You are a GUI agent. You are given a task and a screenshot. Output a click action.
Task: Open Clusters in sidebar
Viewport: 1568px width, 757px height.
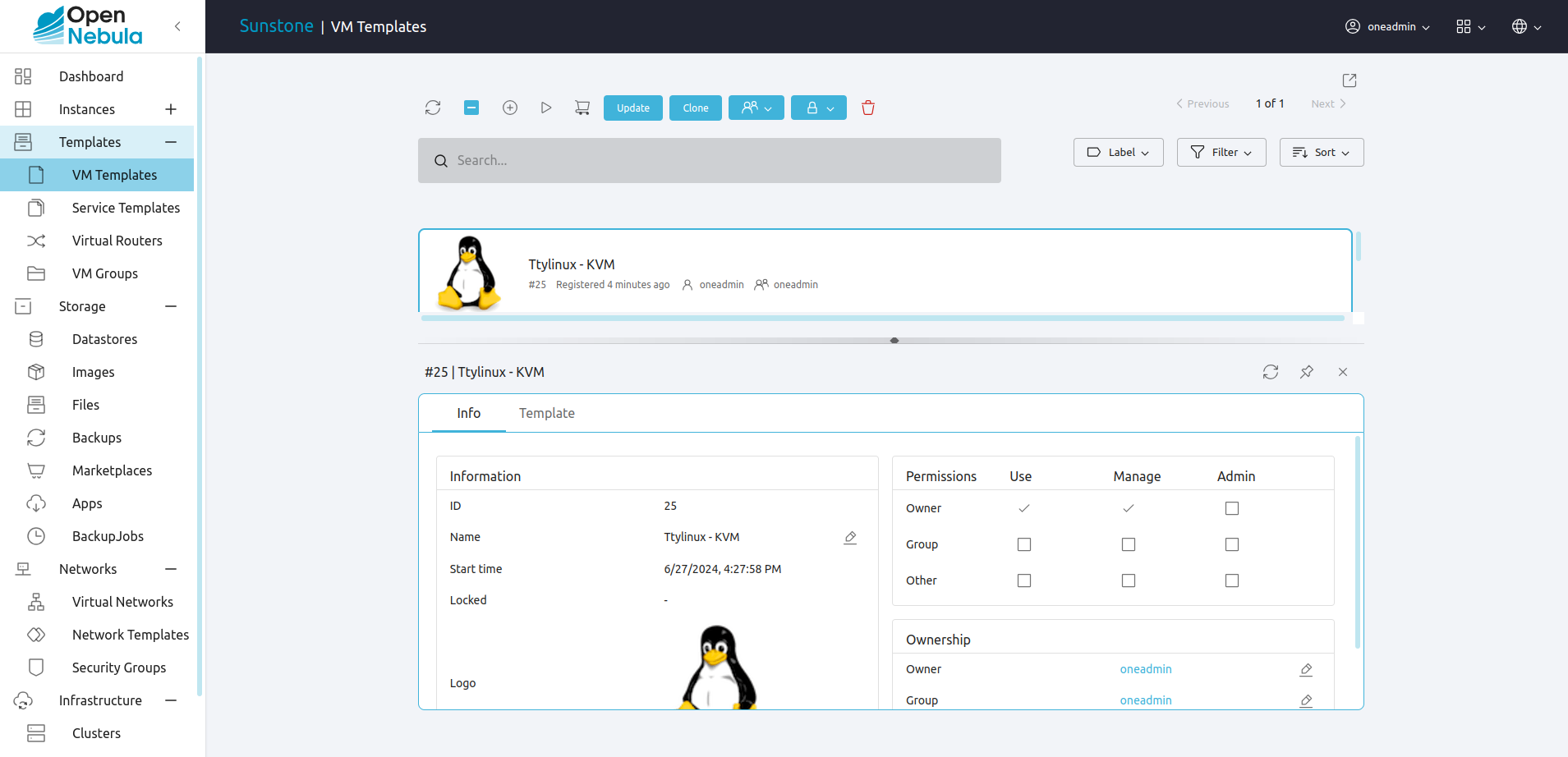97,733
